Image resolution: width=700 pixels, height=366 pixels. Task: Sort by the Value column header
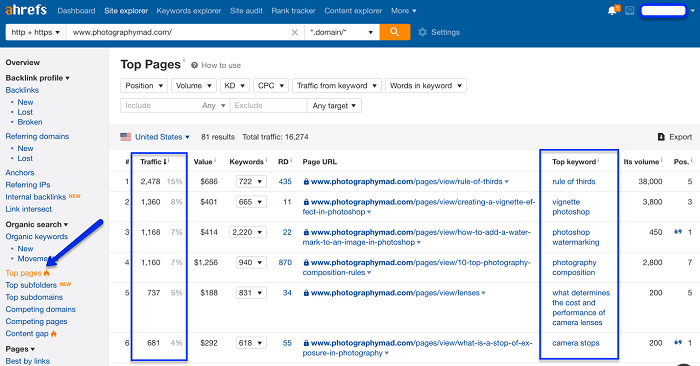click(x=203, y=162)
